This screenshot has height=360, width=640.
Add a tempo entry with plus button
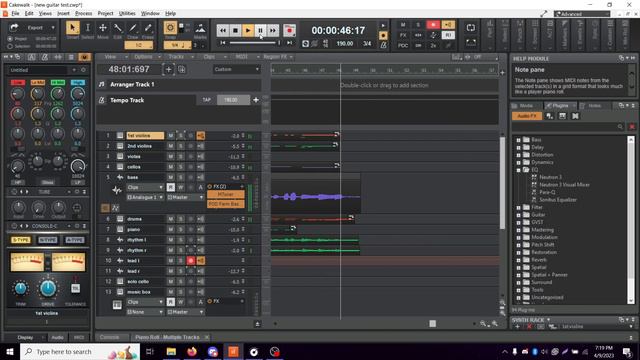point(256,100)
